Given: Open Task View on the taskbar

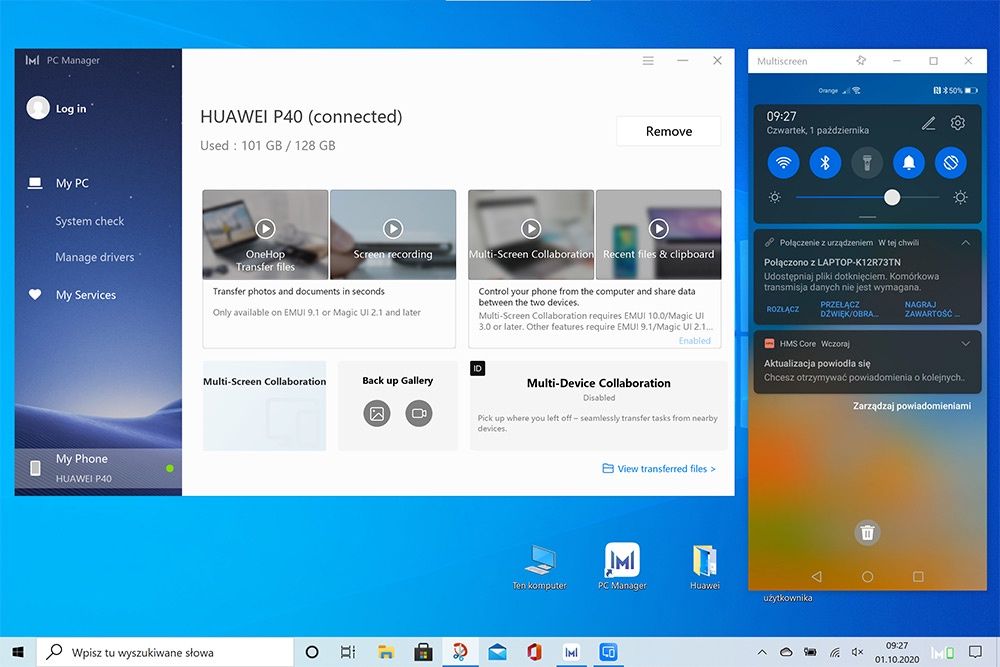Looking at the screenshot, I should tap(348, 652).
